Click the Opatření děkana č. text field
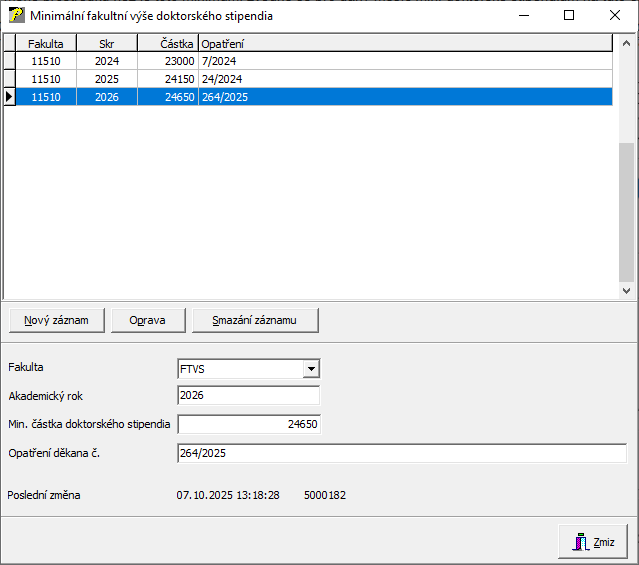The image size is (639, 565). click(401, 453)
